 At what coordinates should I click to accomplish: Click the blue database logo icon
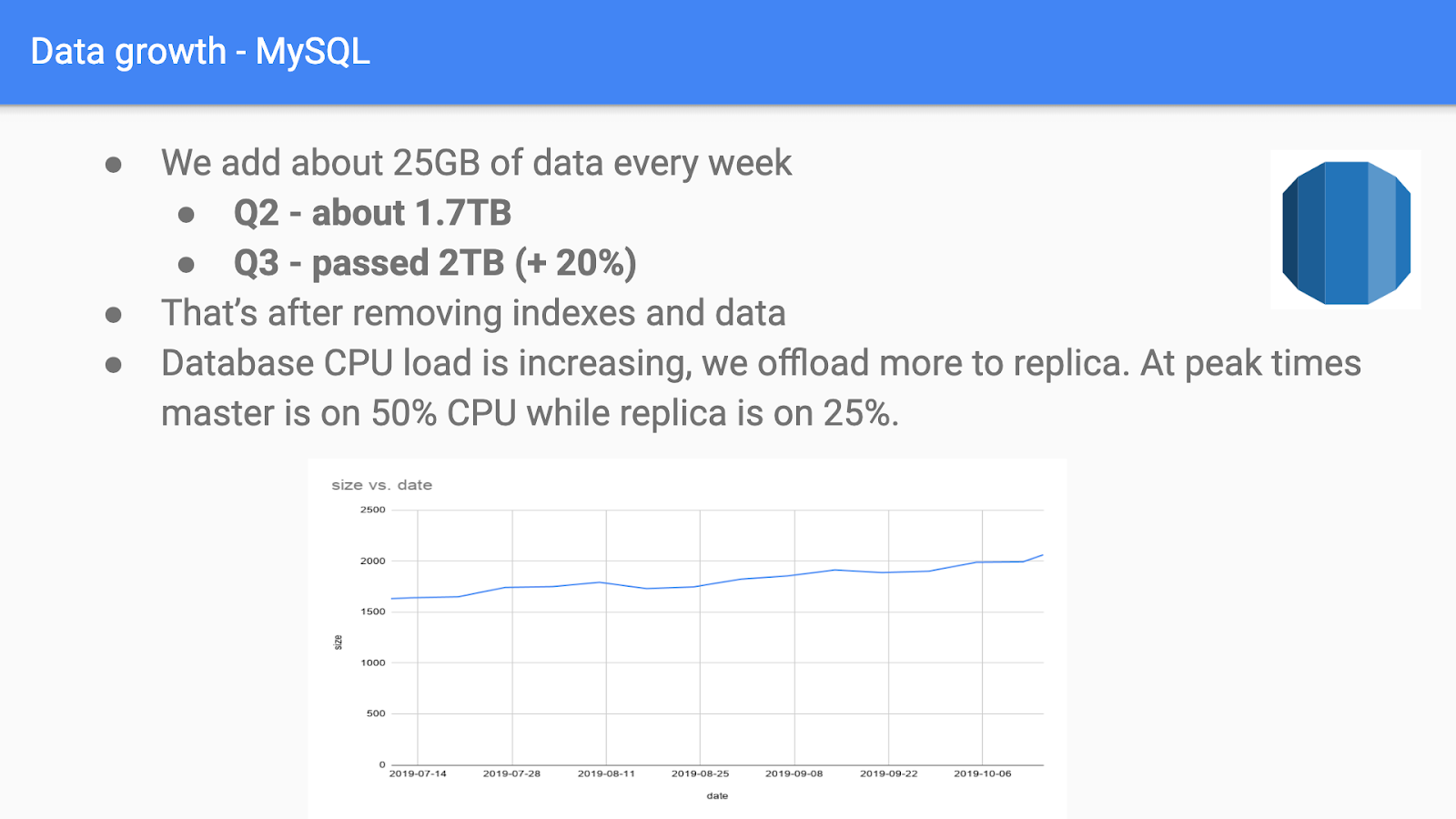point(1346,232)
